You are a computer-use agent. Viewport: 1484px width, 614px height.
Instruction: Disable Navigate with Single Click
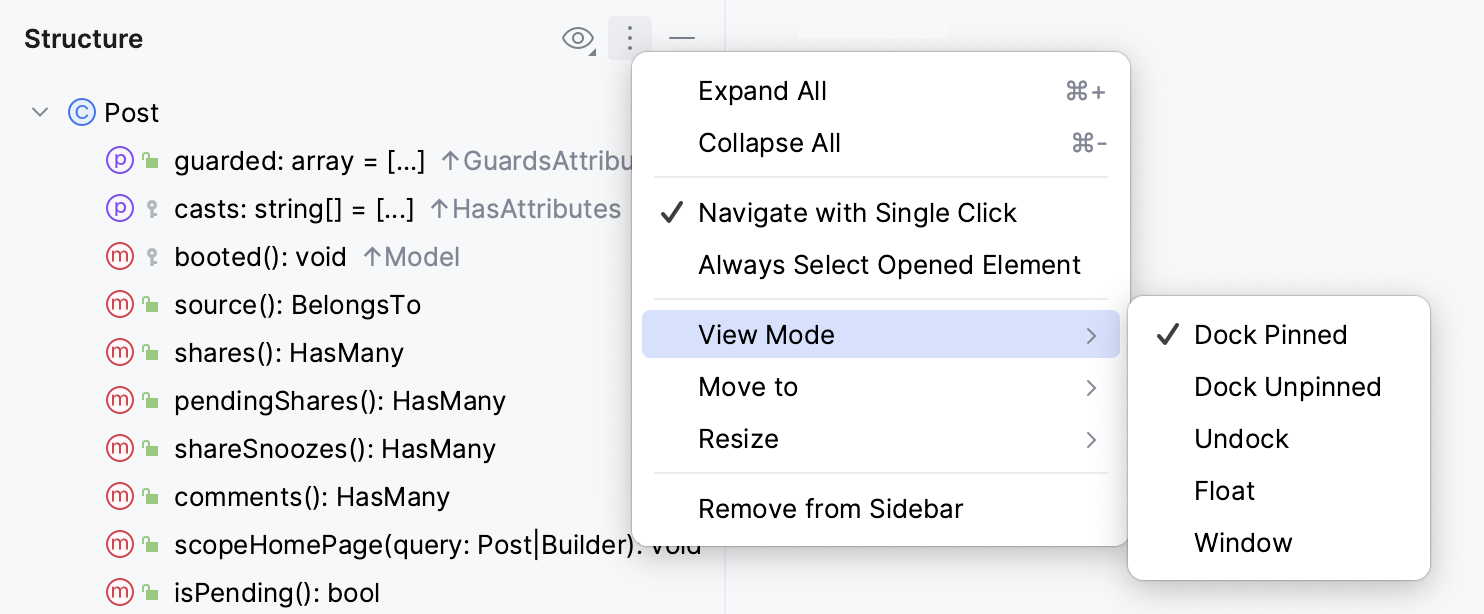click(x=857, y=212)
